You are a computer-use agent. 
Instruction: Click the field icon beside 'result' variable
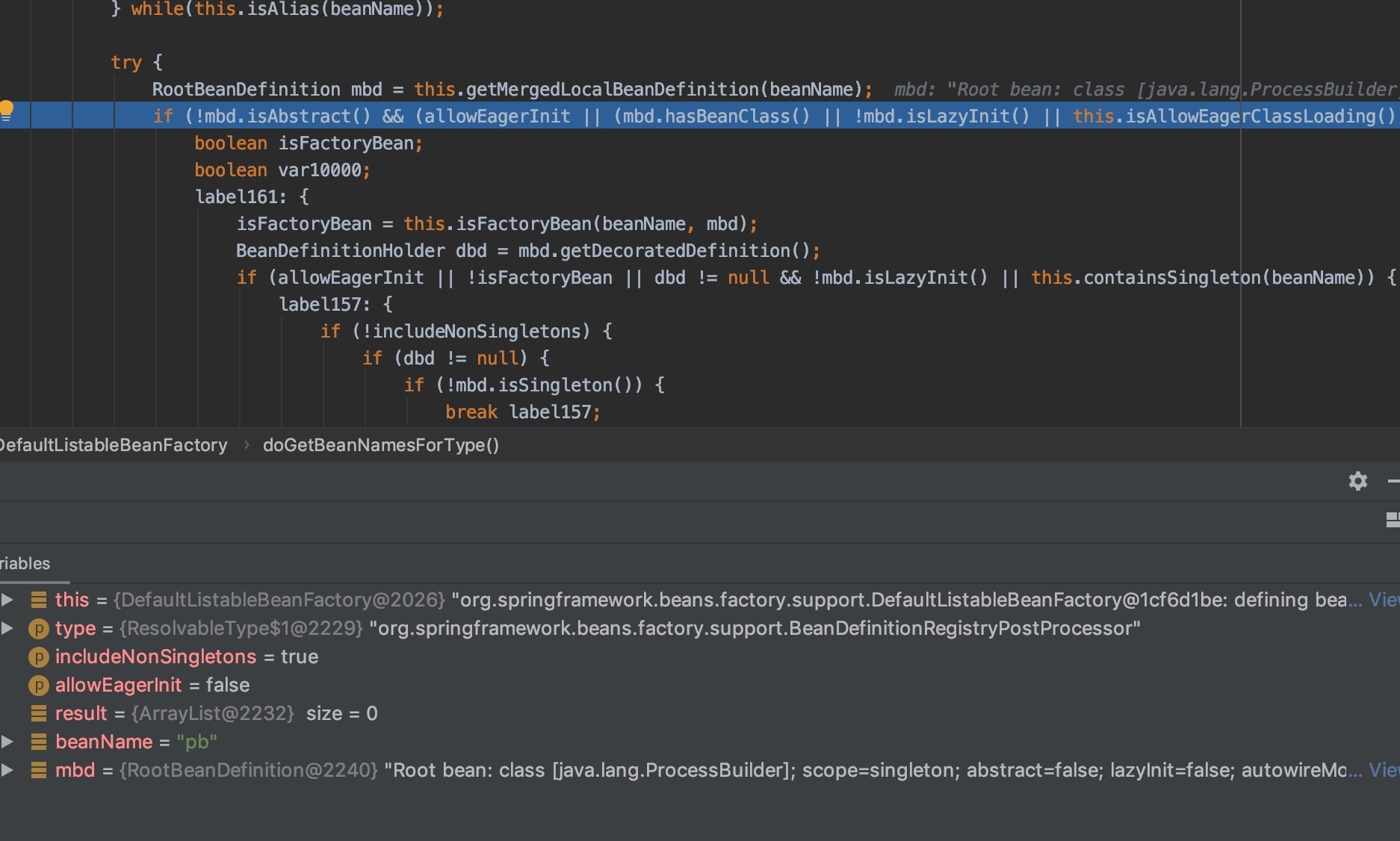(39, 714)
